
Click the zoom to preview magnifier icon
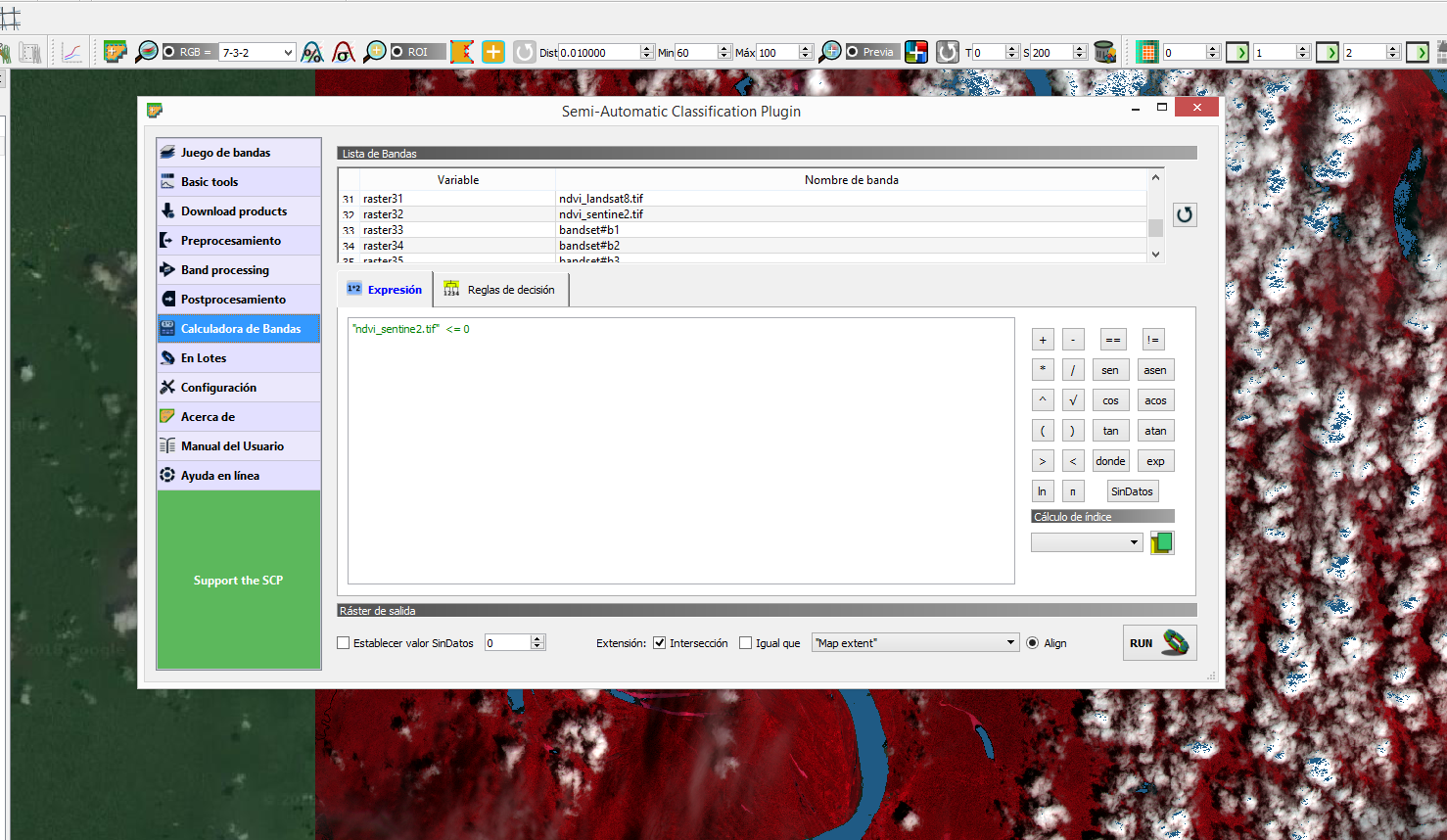[x=830, y=52]
